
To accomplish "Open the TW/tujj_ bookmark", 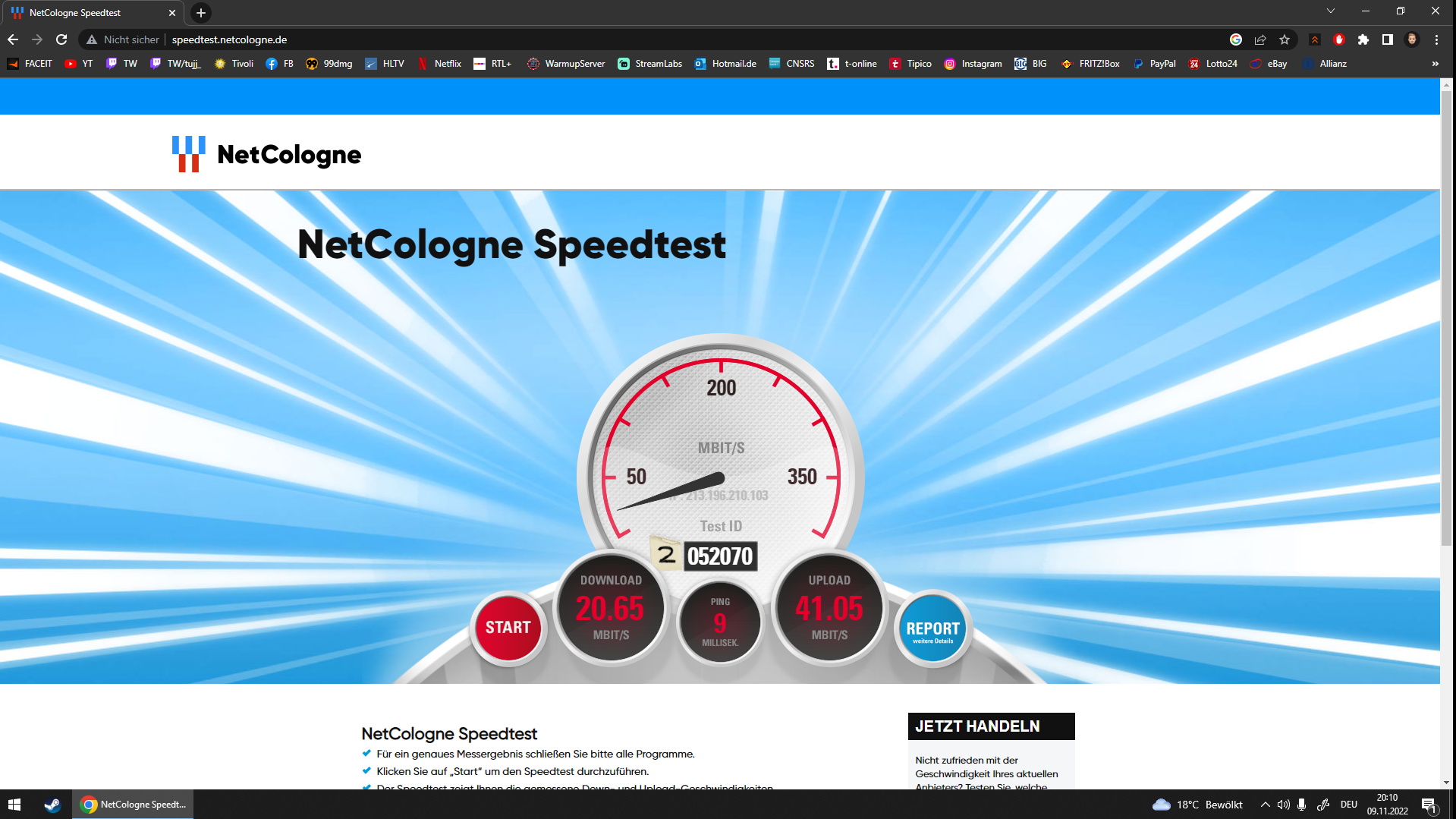I will 175,64.
